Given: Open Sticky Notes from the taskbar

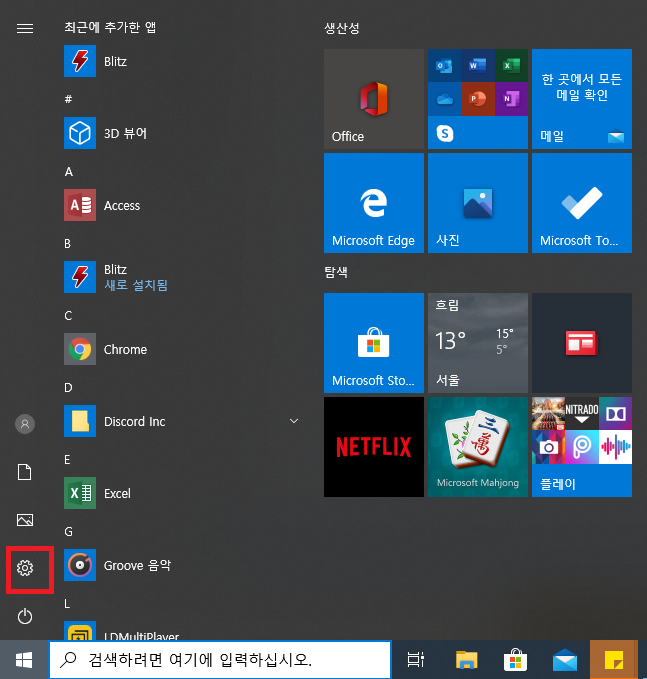Looking at the screenshot, I should click(x=614, y=660).
